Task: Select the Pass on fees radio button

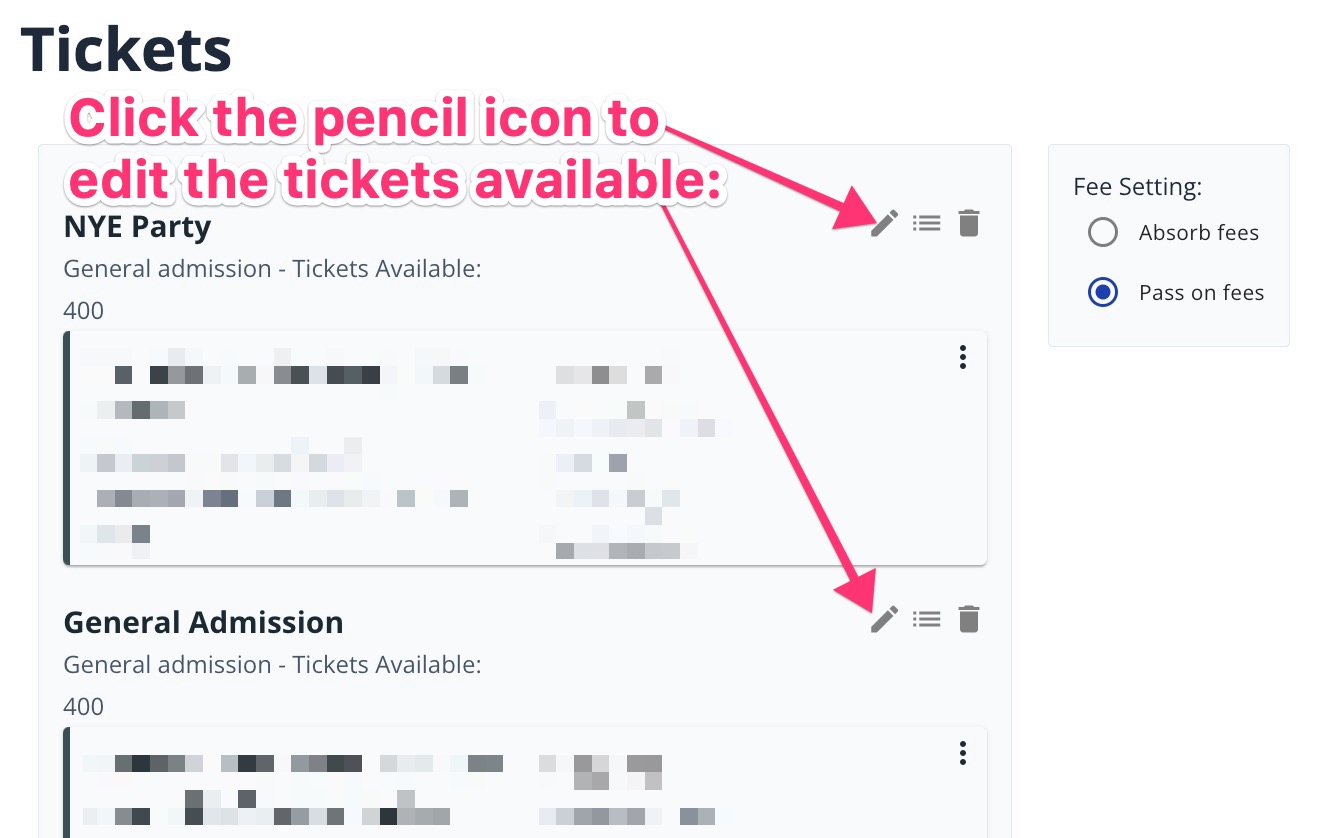Action: [x=1102, y=293]
